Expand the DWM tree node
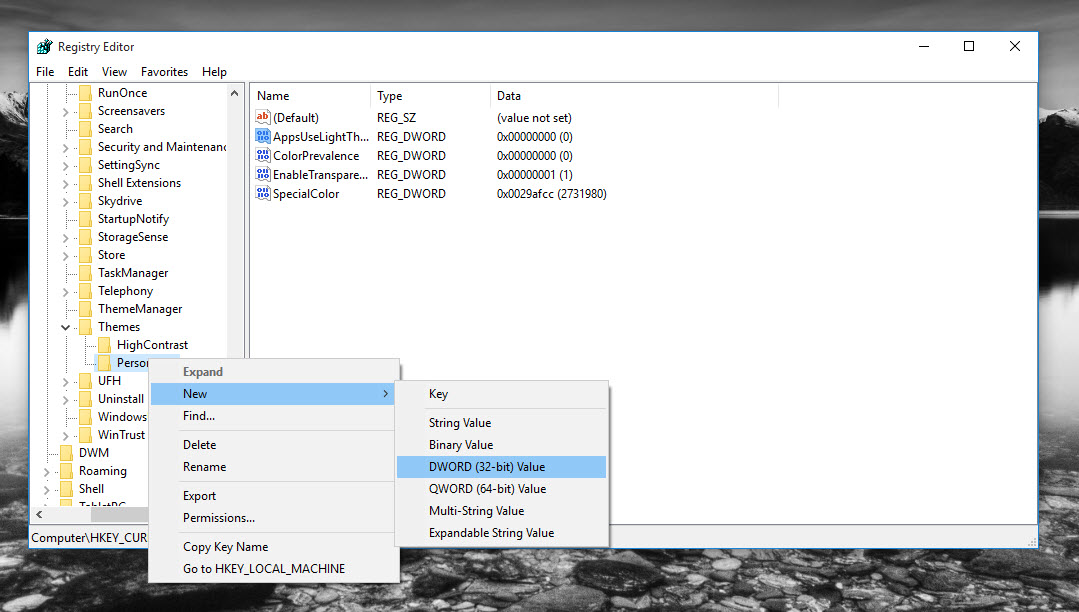Viewport: 1079px width, 612px height. click(x=46, y=453)
